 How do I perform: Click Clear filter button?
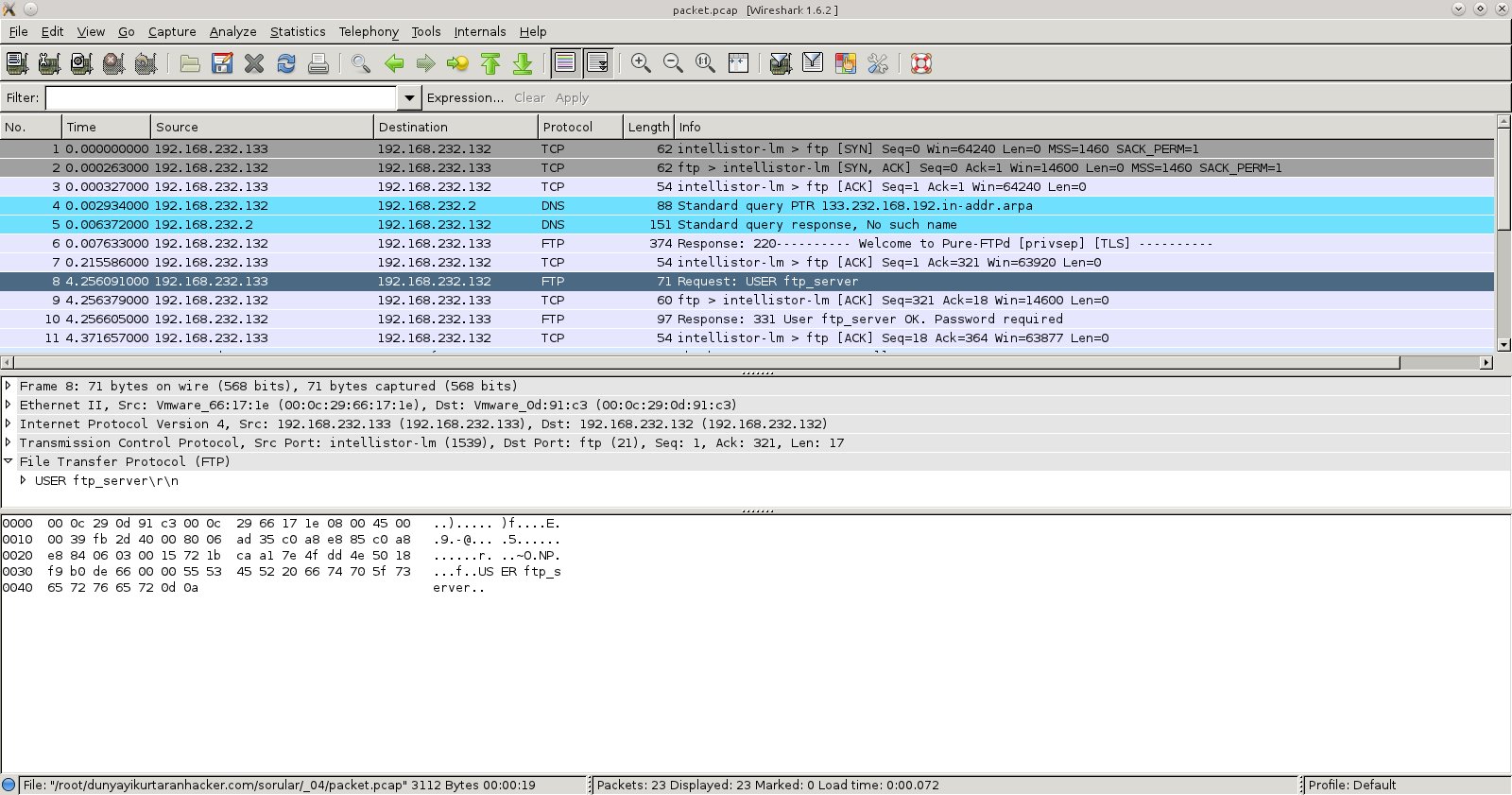529,97
